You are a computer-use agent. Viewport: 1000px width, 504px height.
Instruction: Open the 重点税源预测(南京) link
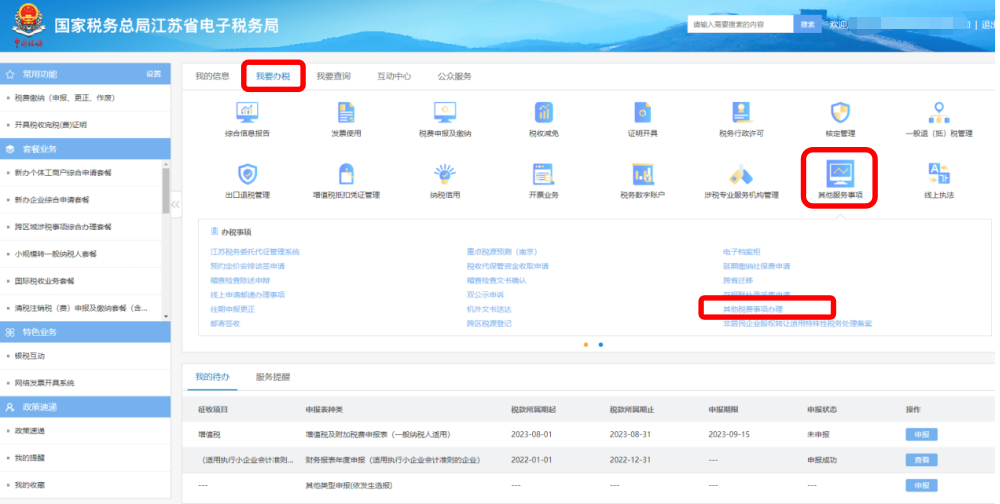click(502, 252)
